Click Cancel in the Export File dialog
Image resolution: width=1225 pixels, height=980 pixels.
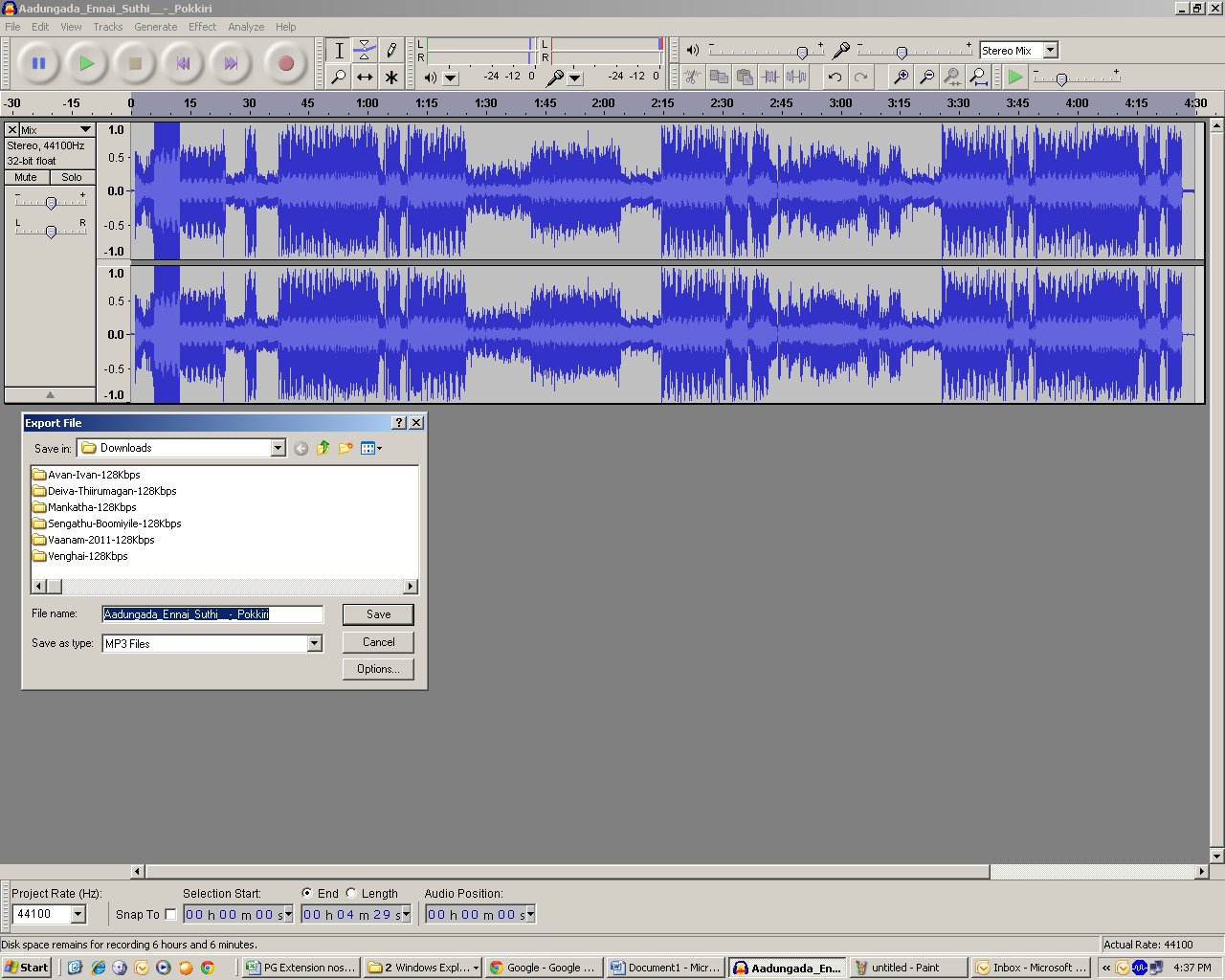click(378, 642)
